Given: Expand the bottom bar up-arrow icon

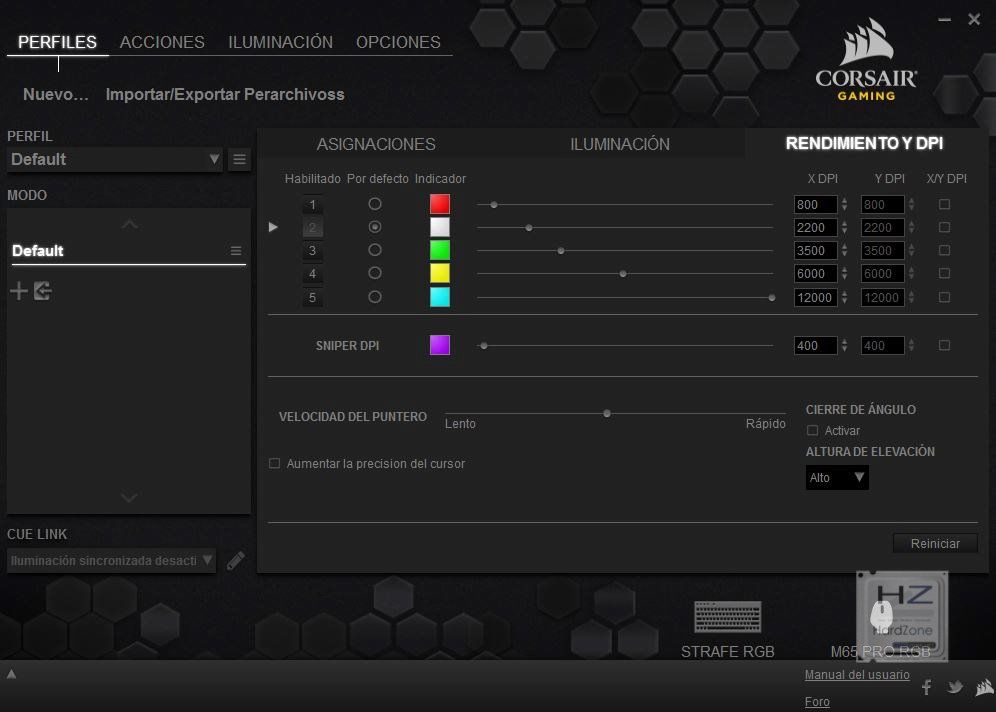Looking at the screenshot, I should pos(11,674).
